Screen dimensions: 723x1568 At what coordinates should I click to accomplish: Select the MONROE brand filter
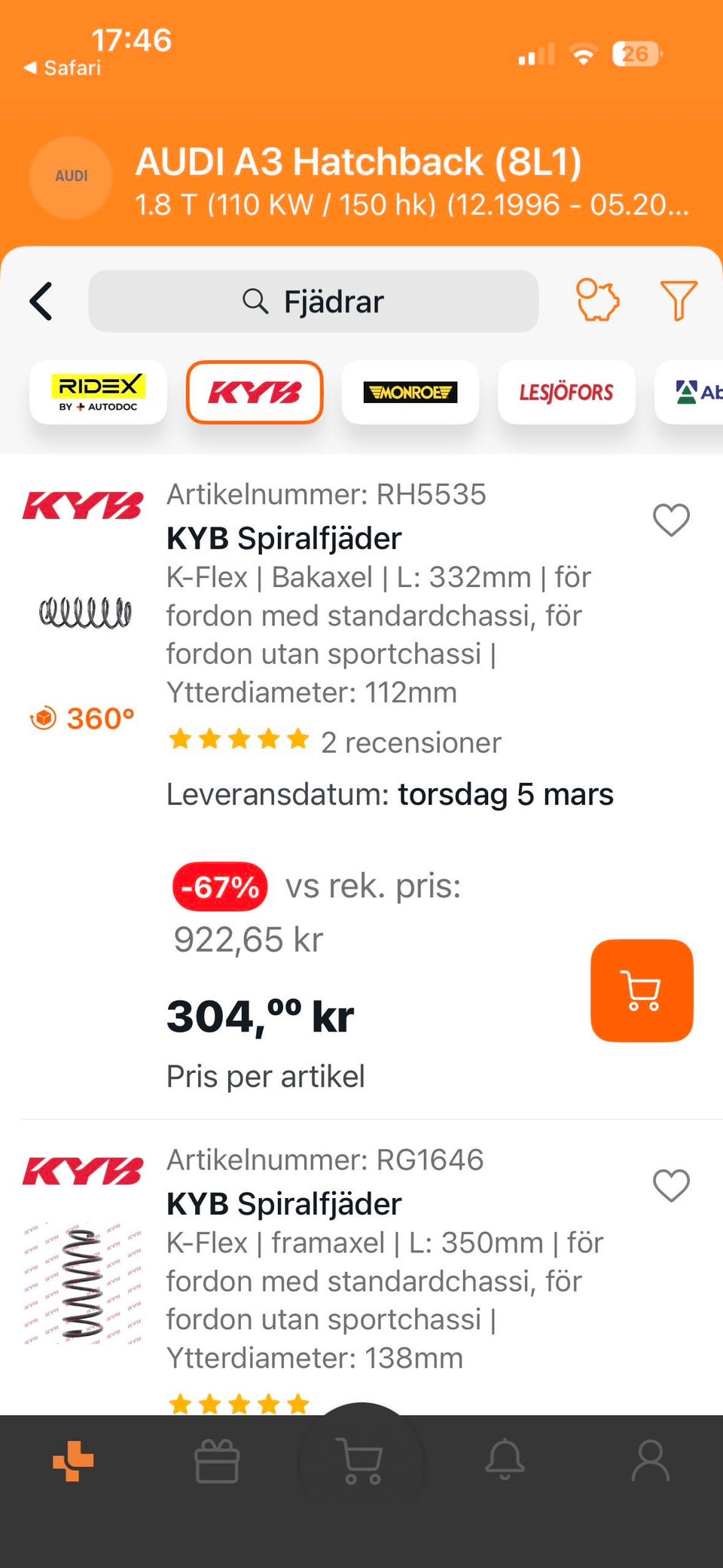410,392
